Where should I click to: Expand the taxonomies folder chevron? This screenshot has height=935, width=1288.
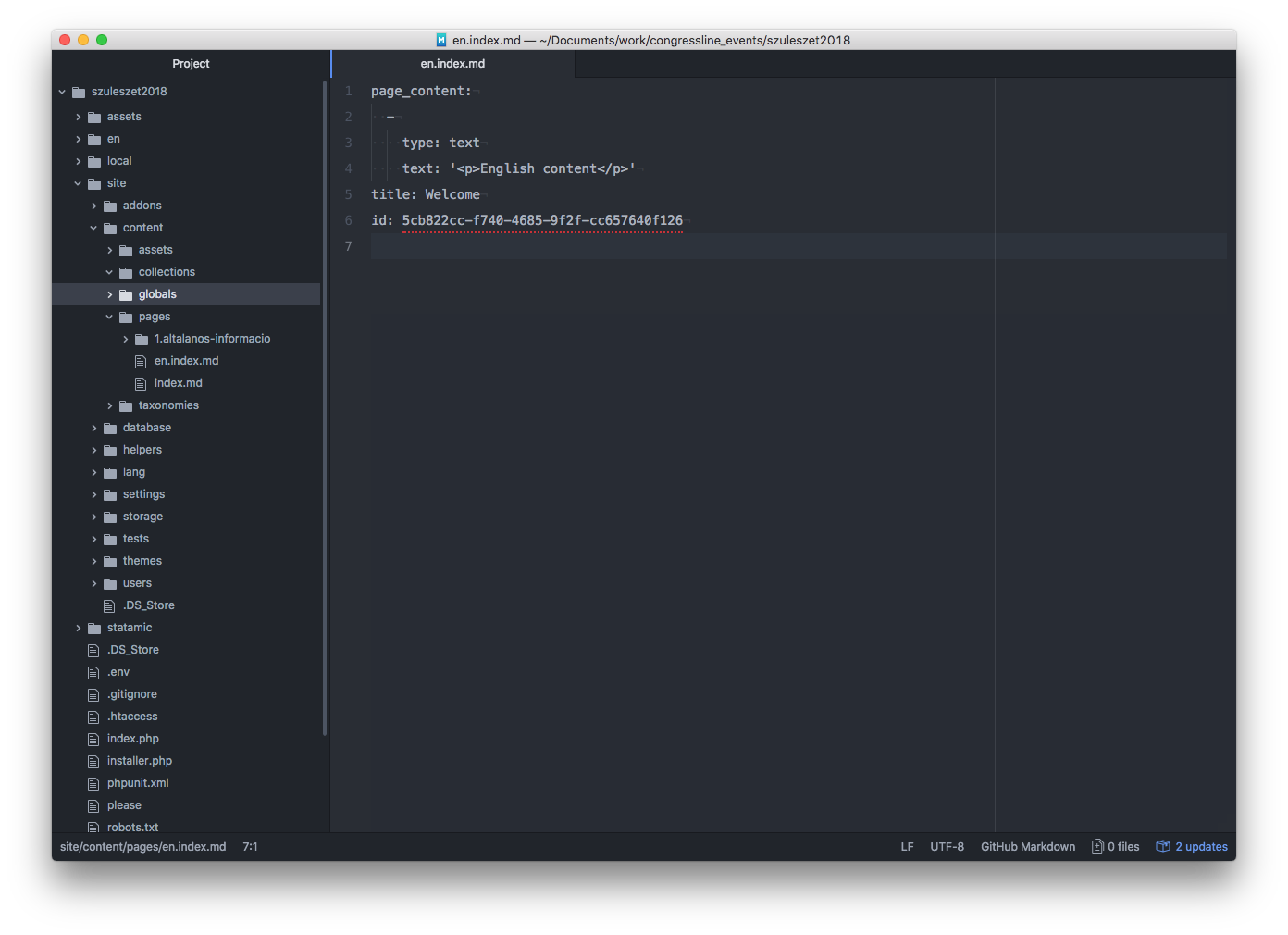[x=109, y=405]
